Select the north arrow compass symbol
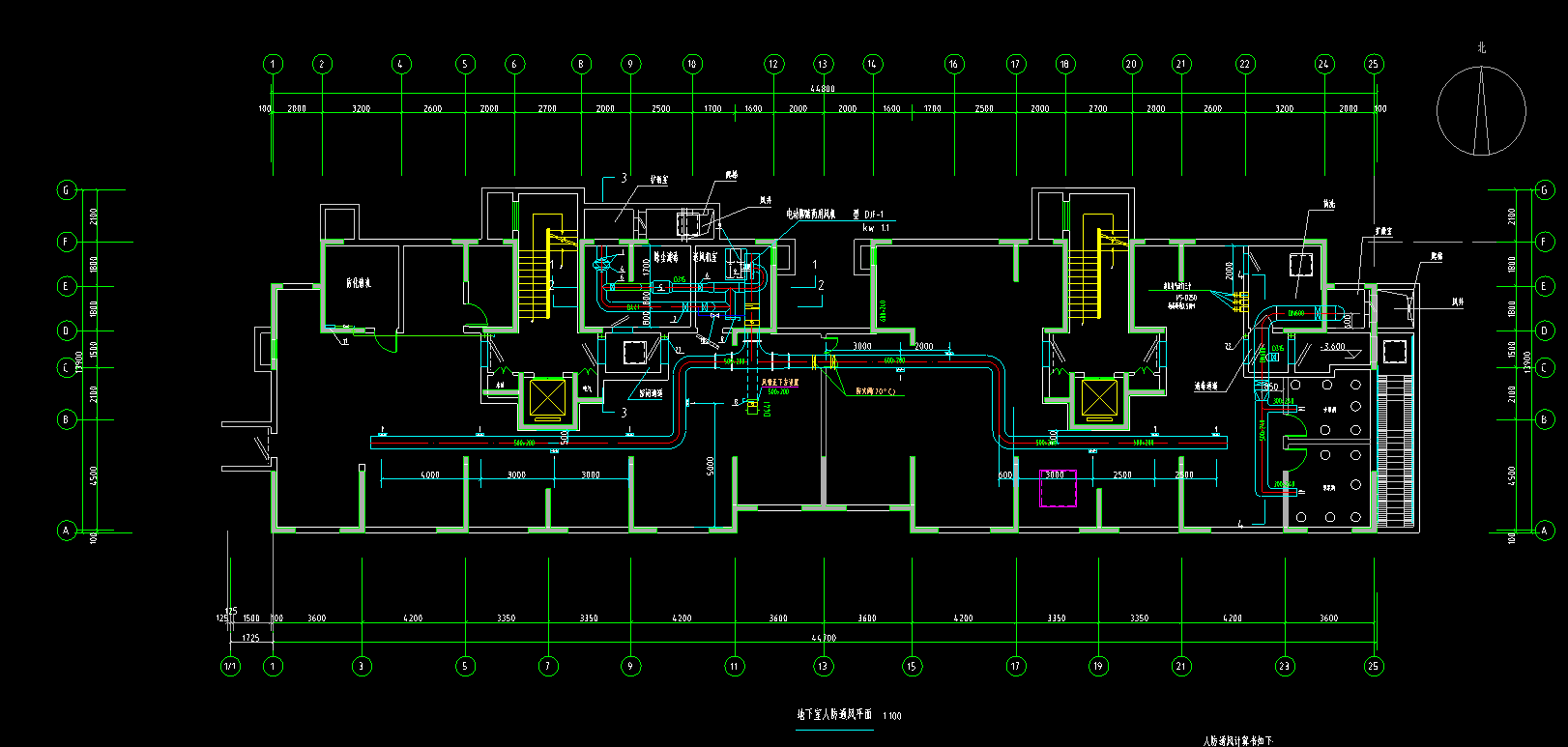Image resolution: width=1568 pixels, height=747 pixels. 1481,110
